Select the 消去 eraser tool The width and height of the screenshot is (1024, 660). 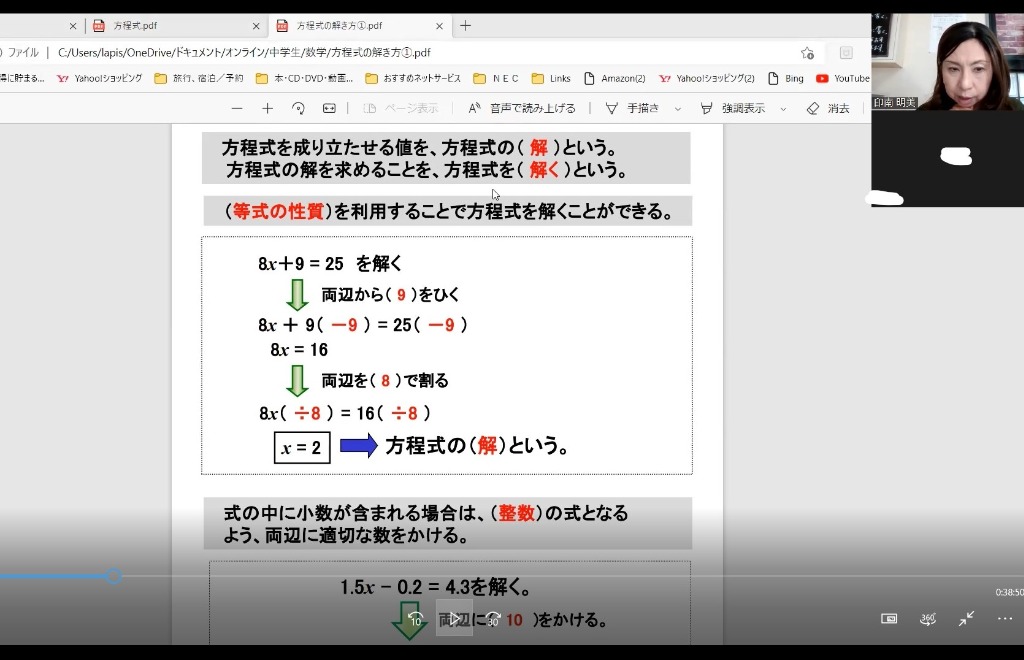[x=828, y=108]
